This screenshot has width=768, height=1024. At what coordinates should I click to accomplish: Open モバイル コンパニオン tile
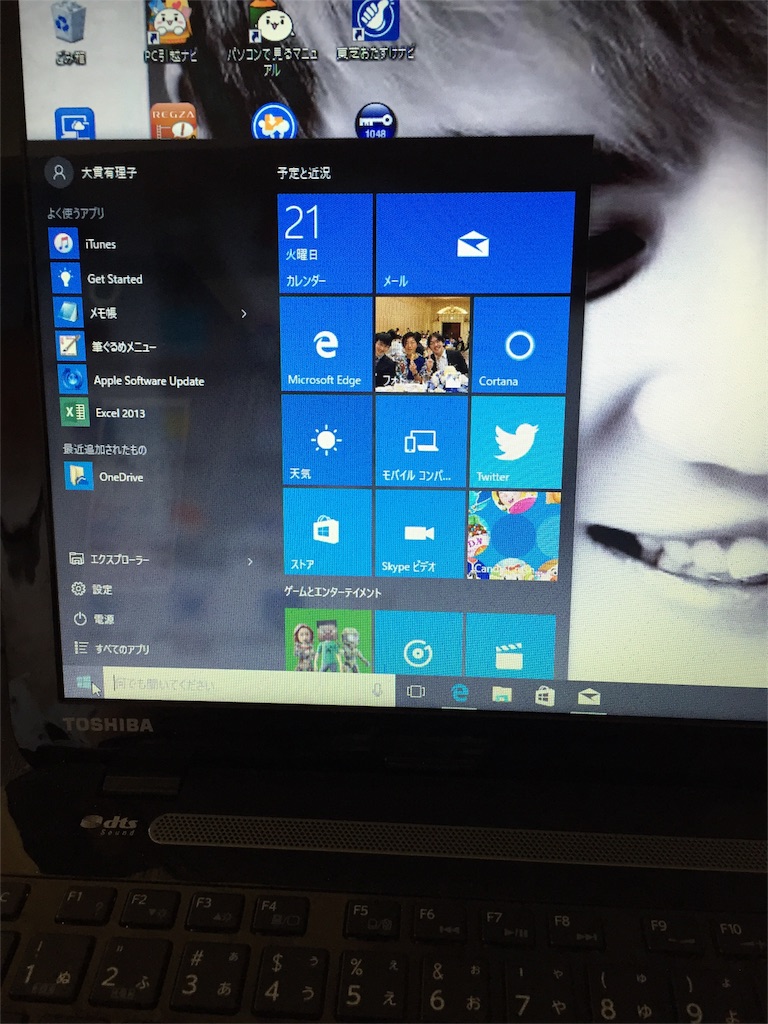coord(421,442)
